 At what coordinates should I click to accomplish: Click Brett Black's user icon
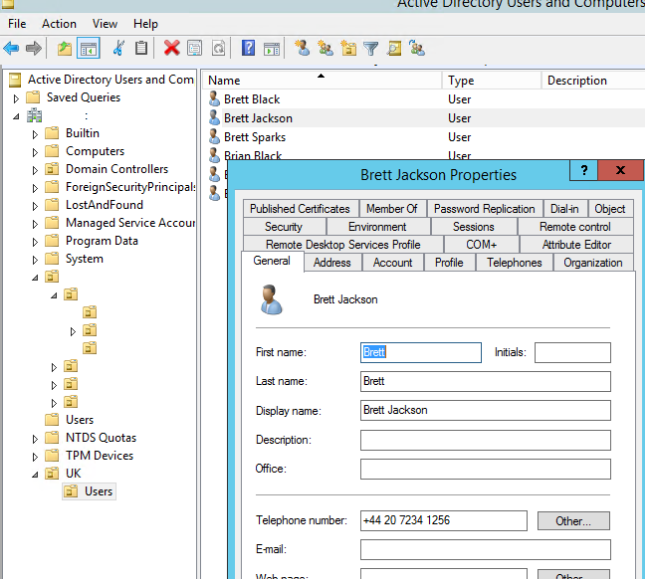click(214, 99)
